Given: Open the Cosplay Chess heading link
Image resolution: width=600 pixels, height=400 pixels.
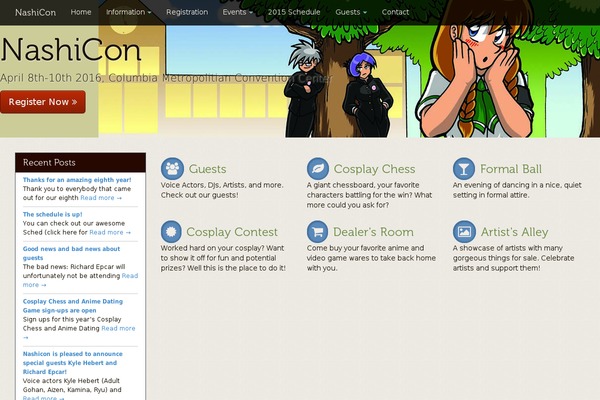Looking at the screenshot, I should click(x=374, y=169).
